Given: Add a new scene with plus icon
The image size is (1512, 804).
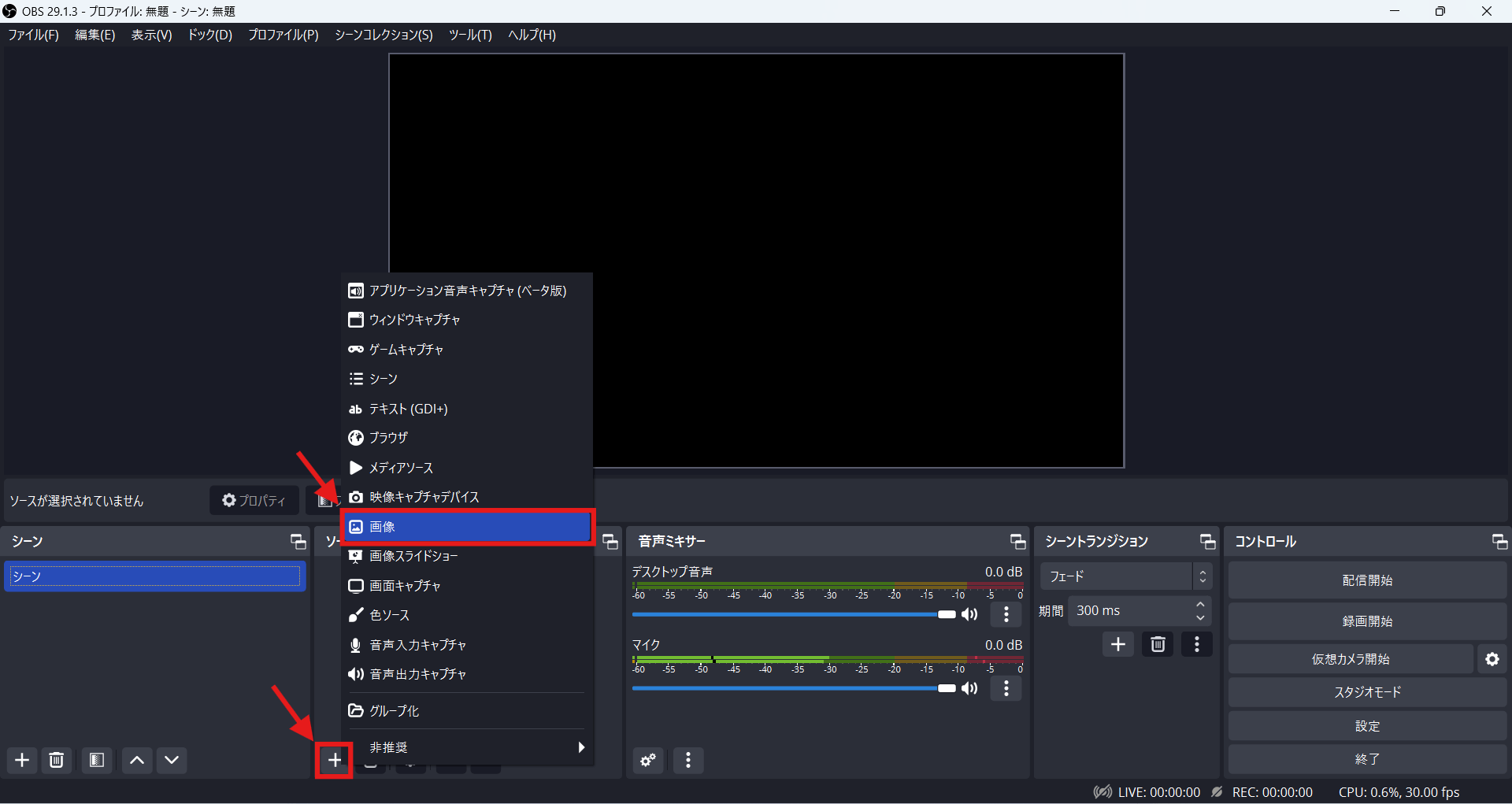Looking at the screenshot, I should pyautogui.click(x=22, y=760).
